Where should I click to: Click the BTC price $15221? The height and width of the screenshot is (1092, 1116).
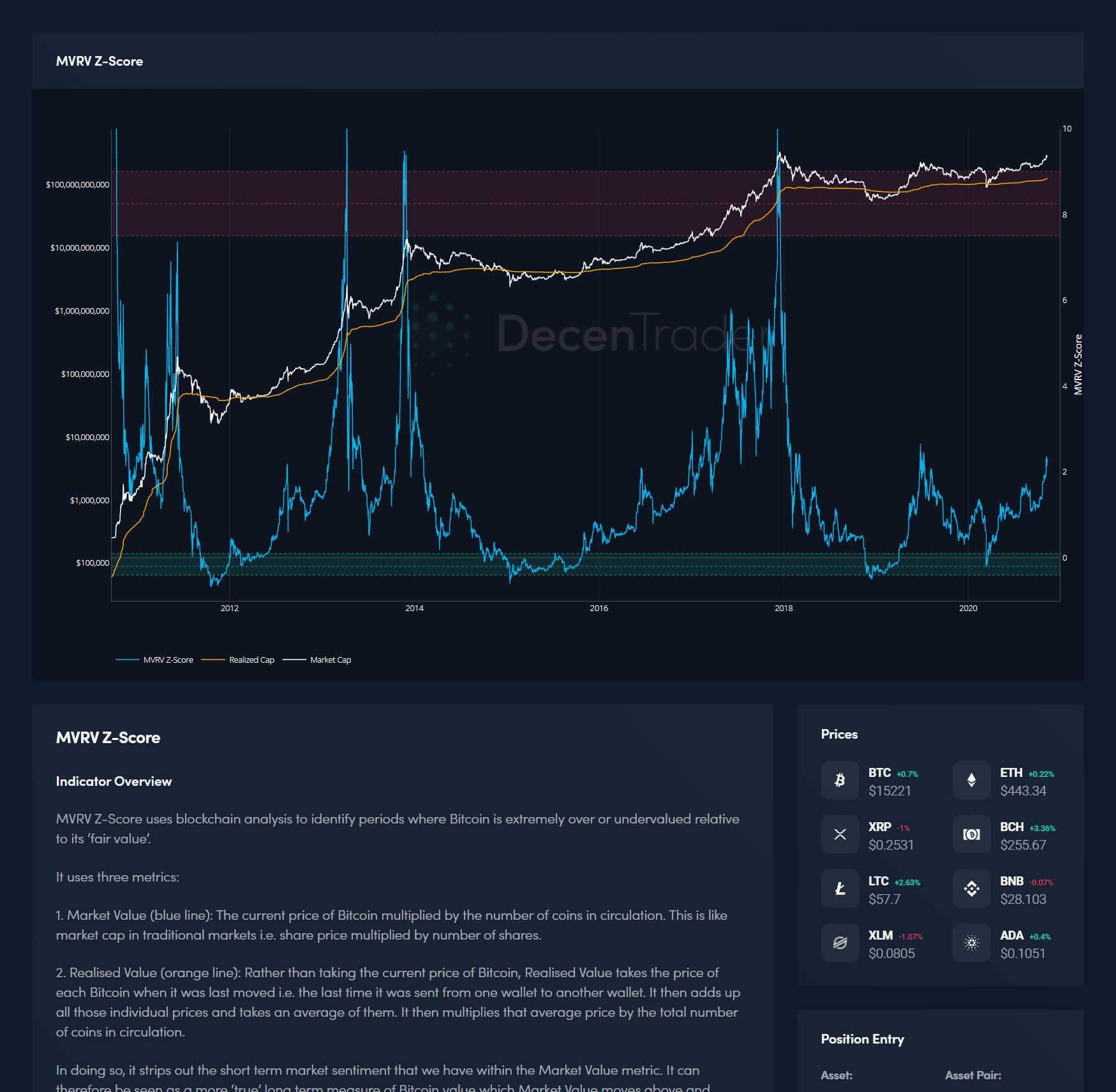click(889, 791)
